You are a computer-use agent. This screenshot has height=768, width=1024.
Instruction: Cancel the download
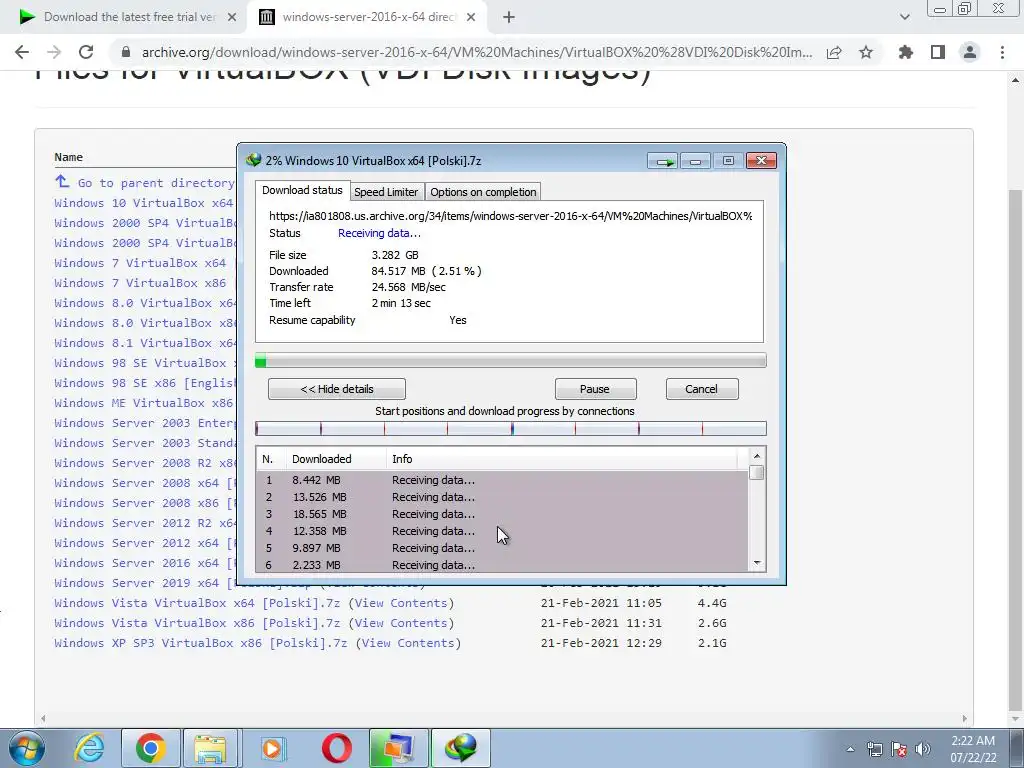tap(701, 389)
